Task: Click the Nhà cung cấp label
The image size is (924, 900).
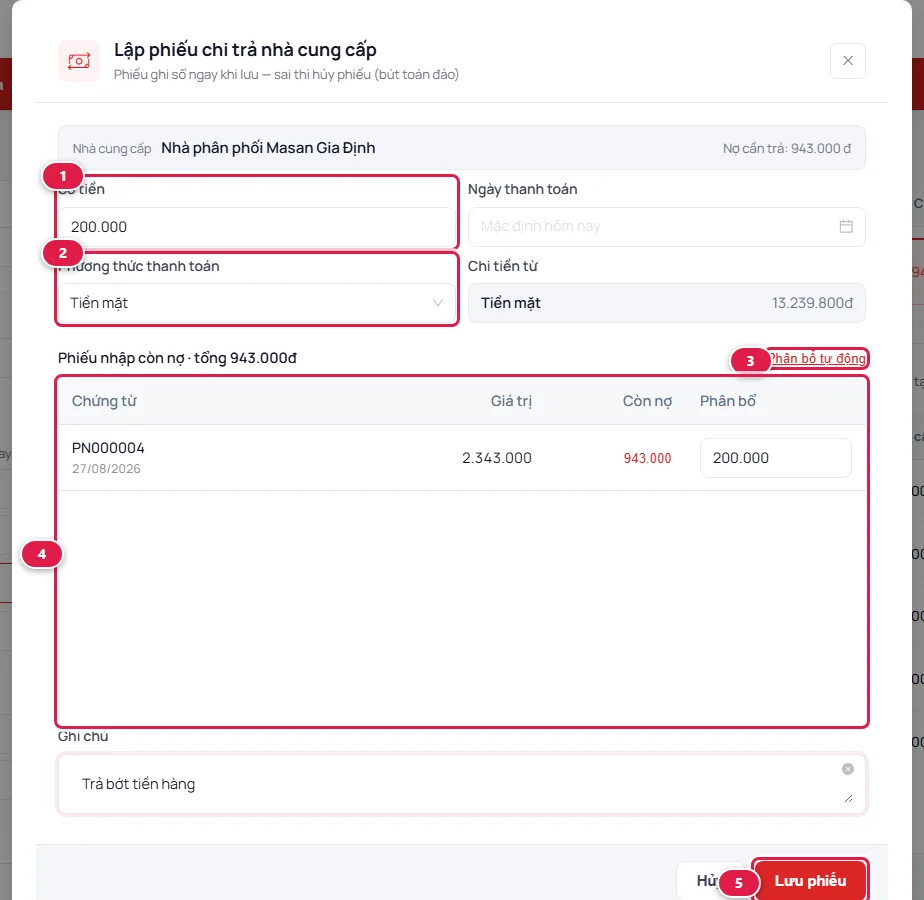Action: [x=112, y=149]
